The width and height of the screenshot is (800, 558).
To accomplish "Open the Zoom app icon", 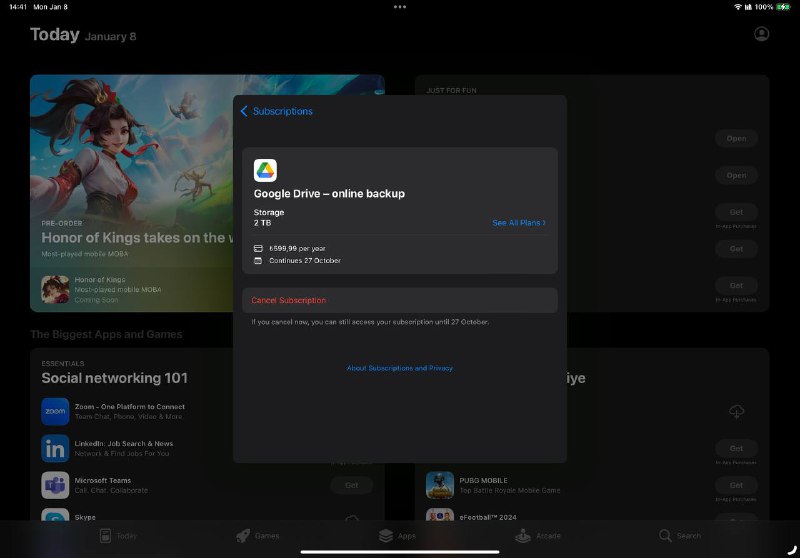I will [x=55, y=412].
